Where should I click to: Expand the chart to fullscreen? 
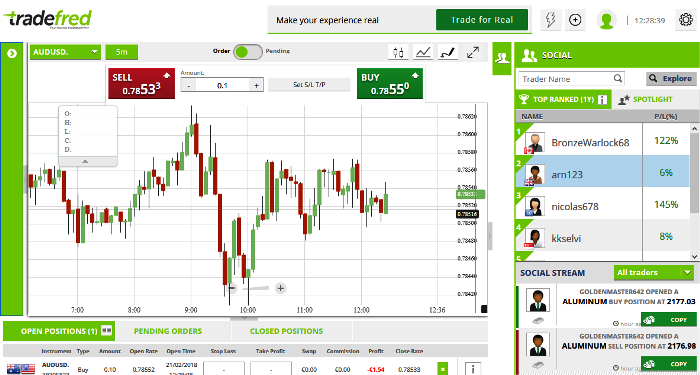pyautogui.click(x=473, y=52)
